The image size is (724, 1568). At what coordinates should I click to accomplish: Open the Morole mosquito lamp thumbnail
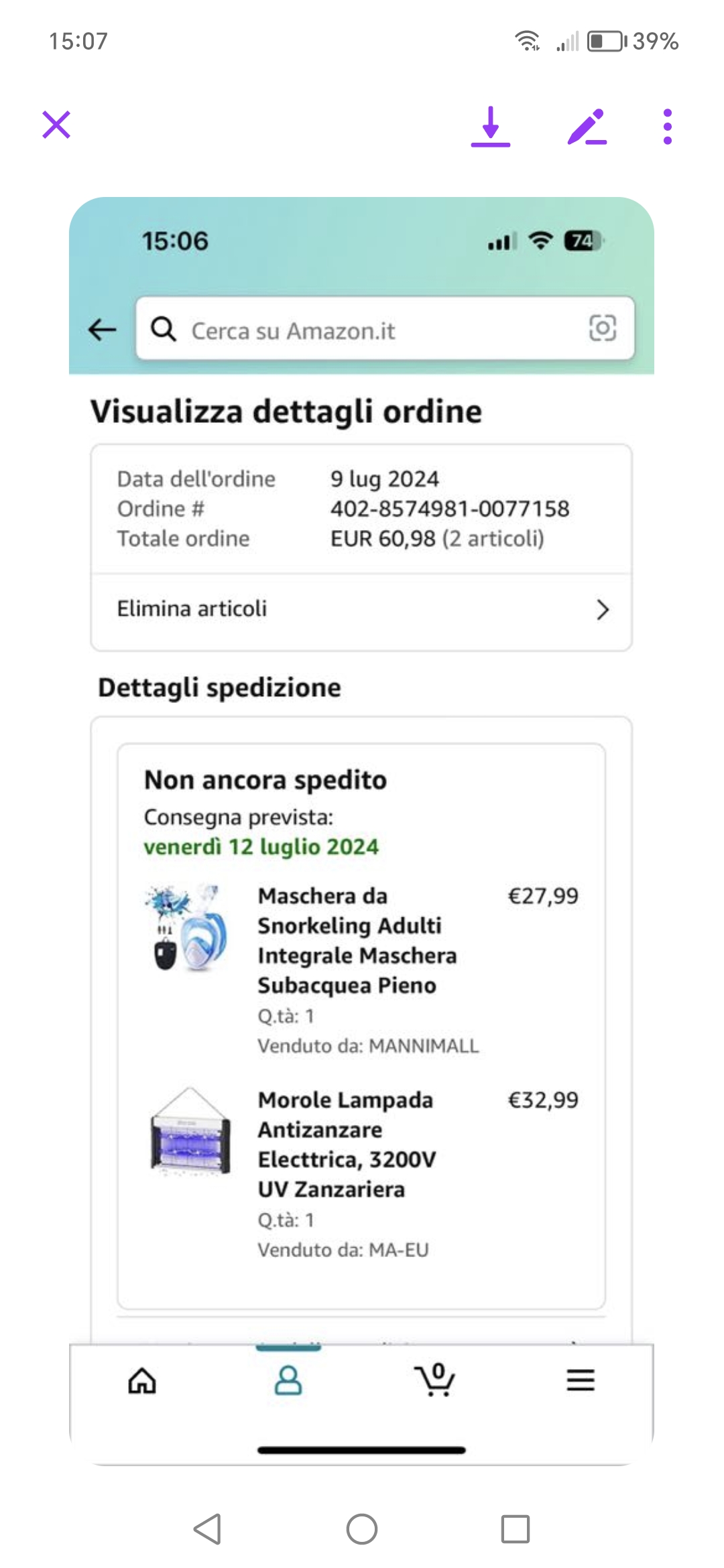coord(191,1131)
